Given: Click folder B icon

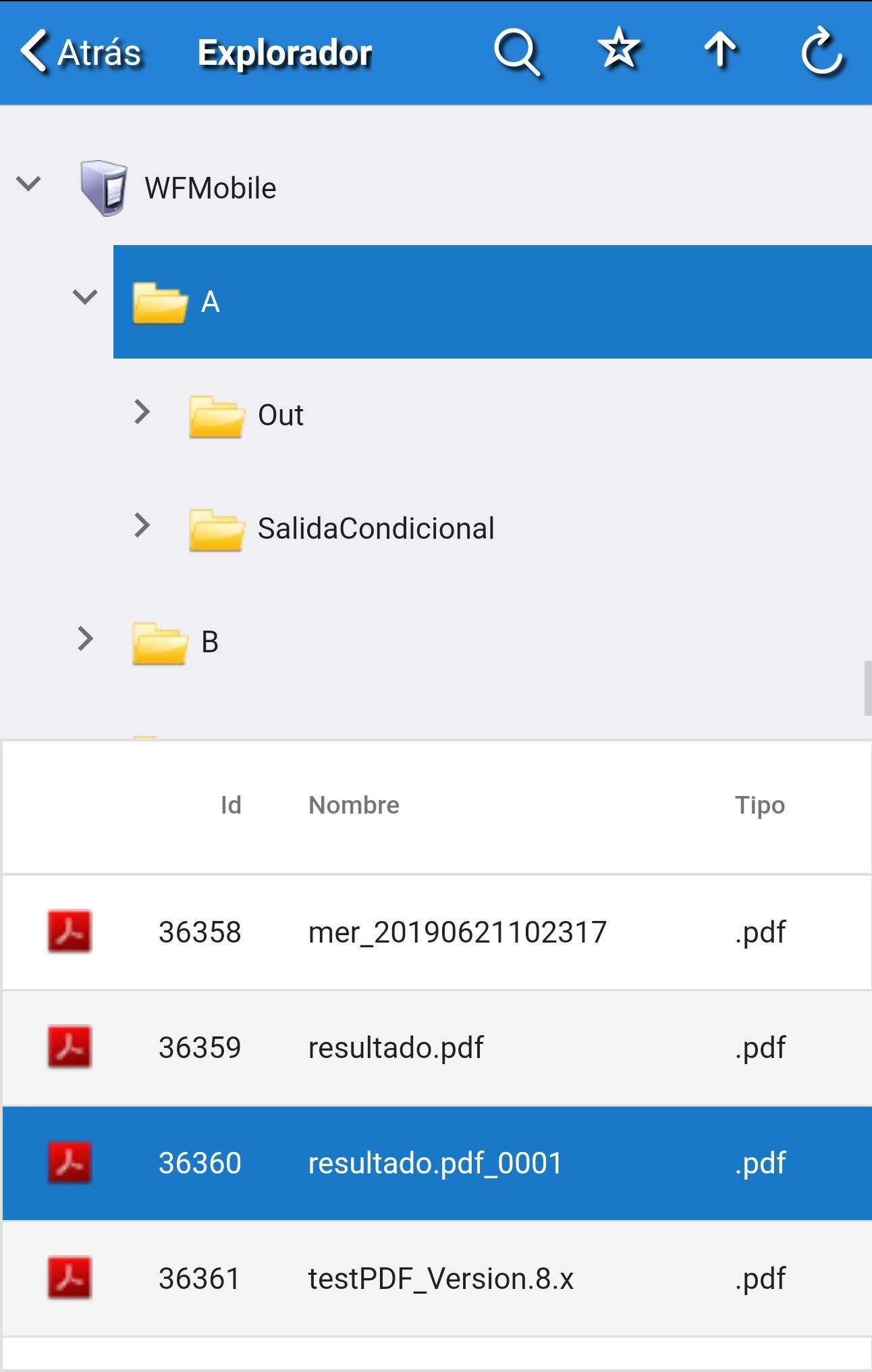Looking at the screenshot, I should pos(159,643).
